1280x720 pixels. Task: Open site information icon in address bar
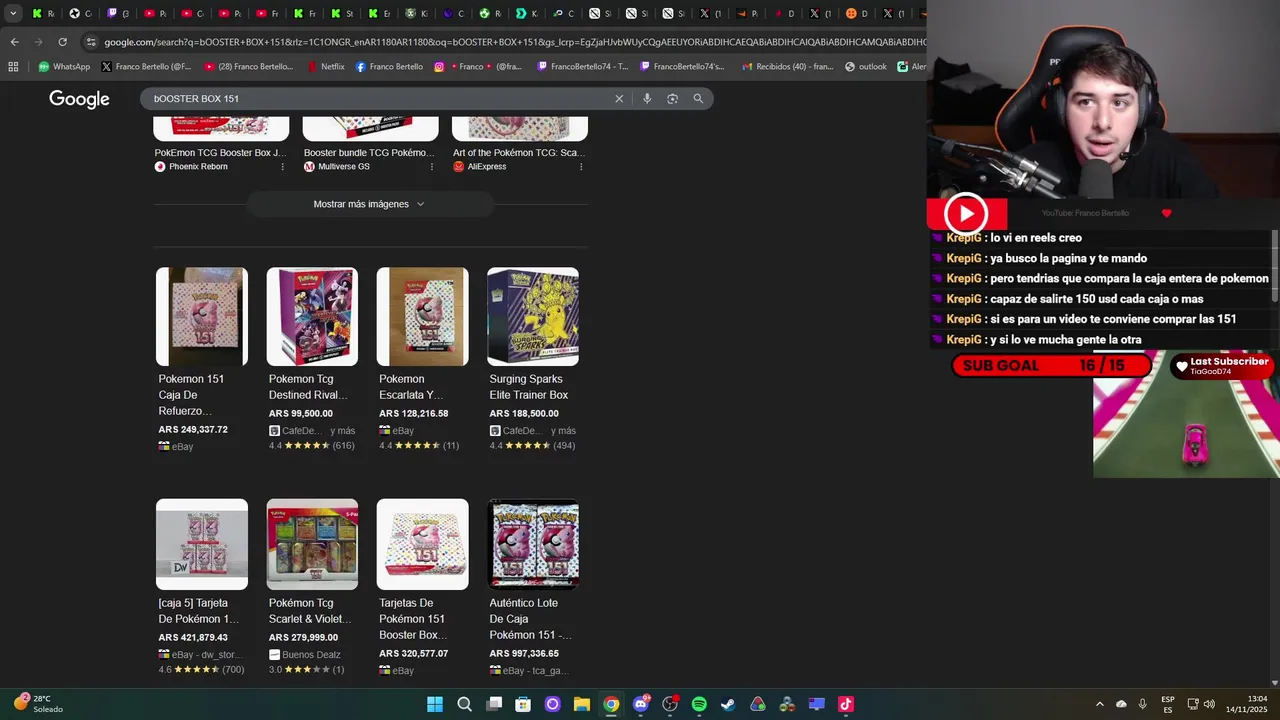91,42
